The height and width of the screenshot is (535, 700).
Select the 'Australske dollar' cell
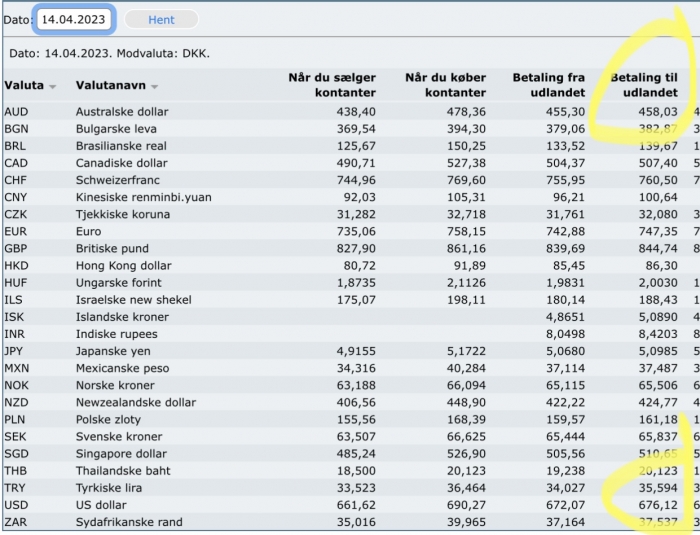click(x=122, y=112)
